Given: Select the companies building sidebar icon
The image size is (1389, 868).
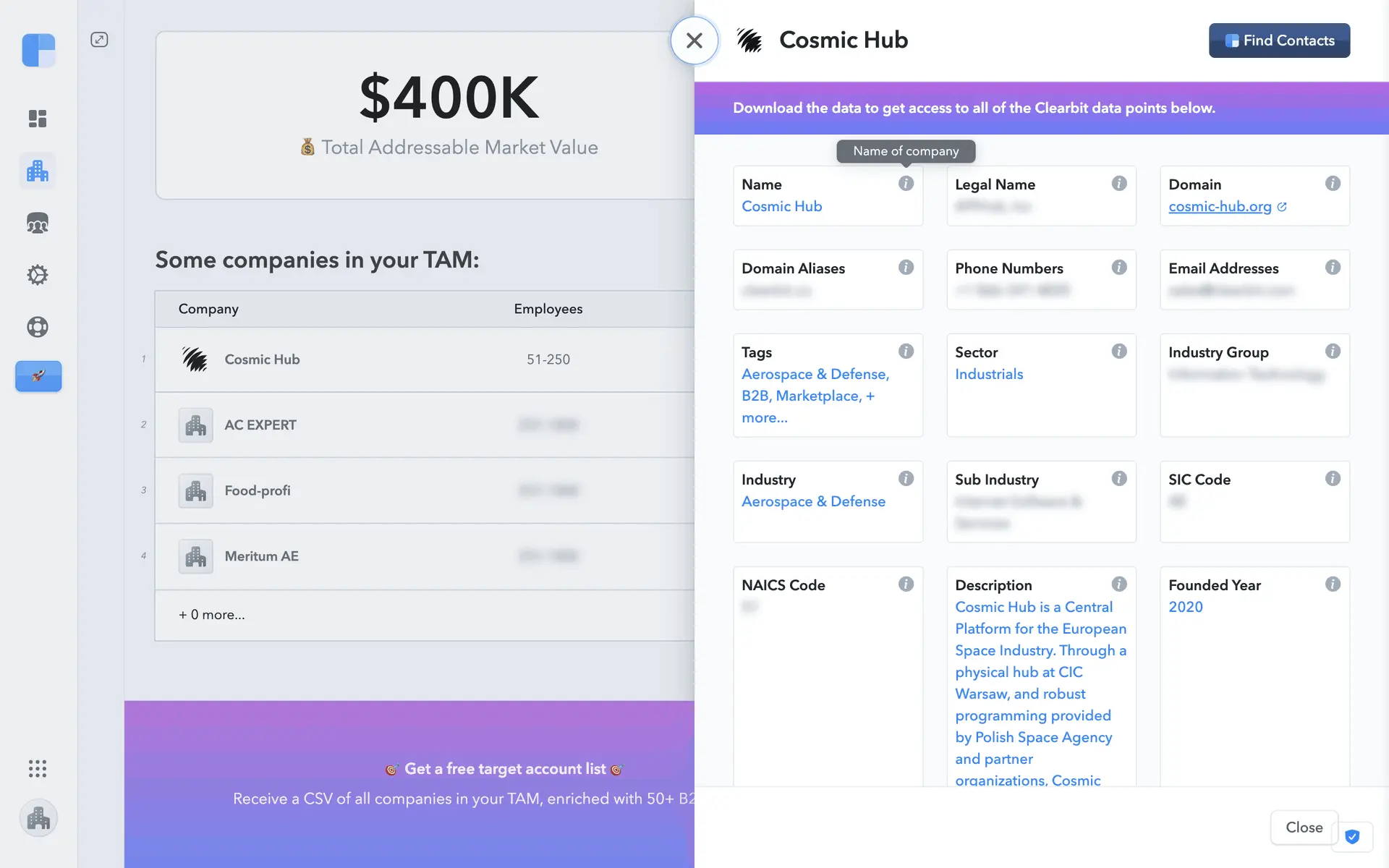Looking at the screenshot, I should click(38, 171).
